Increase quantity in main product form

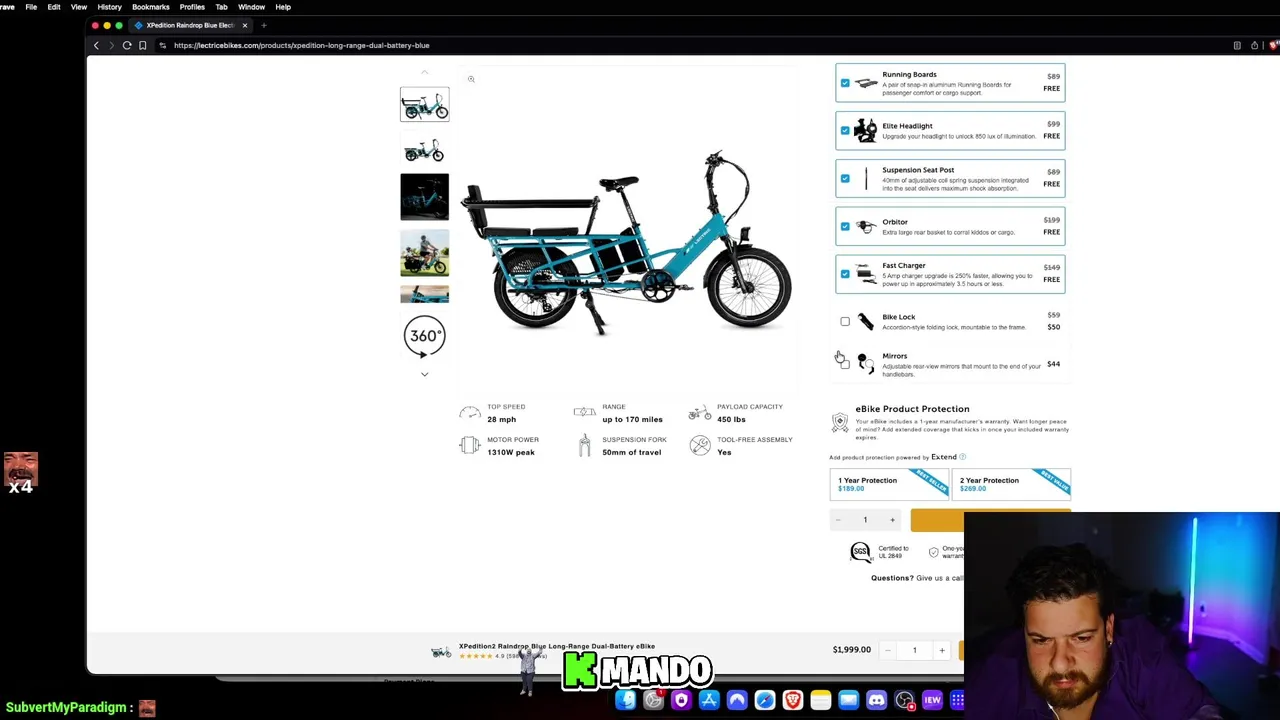892,520
